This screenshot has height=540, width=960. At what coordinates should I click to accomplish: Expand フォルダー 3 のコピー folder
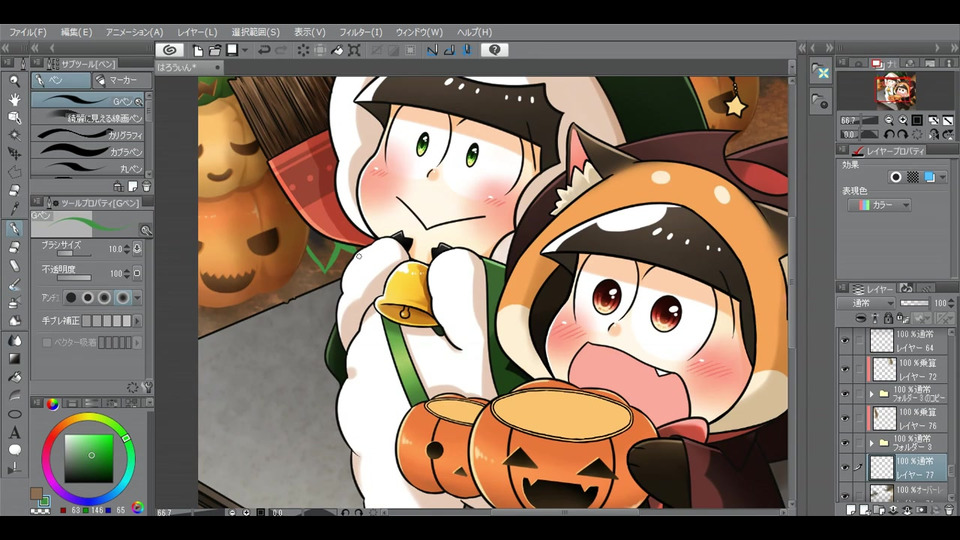[872, 394]
